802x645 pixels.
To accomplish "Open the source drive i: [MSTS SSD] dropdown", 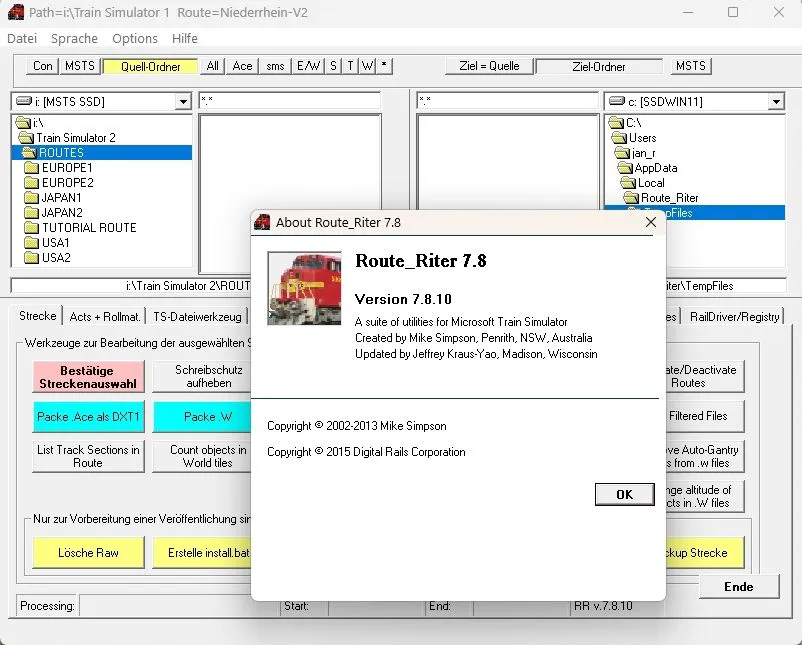I will [x=183, y=102].
